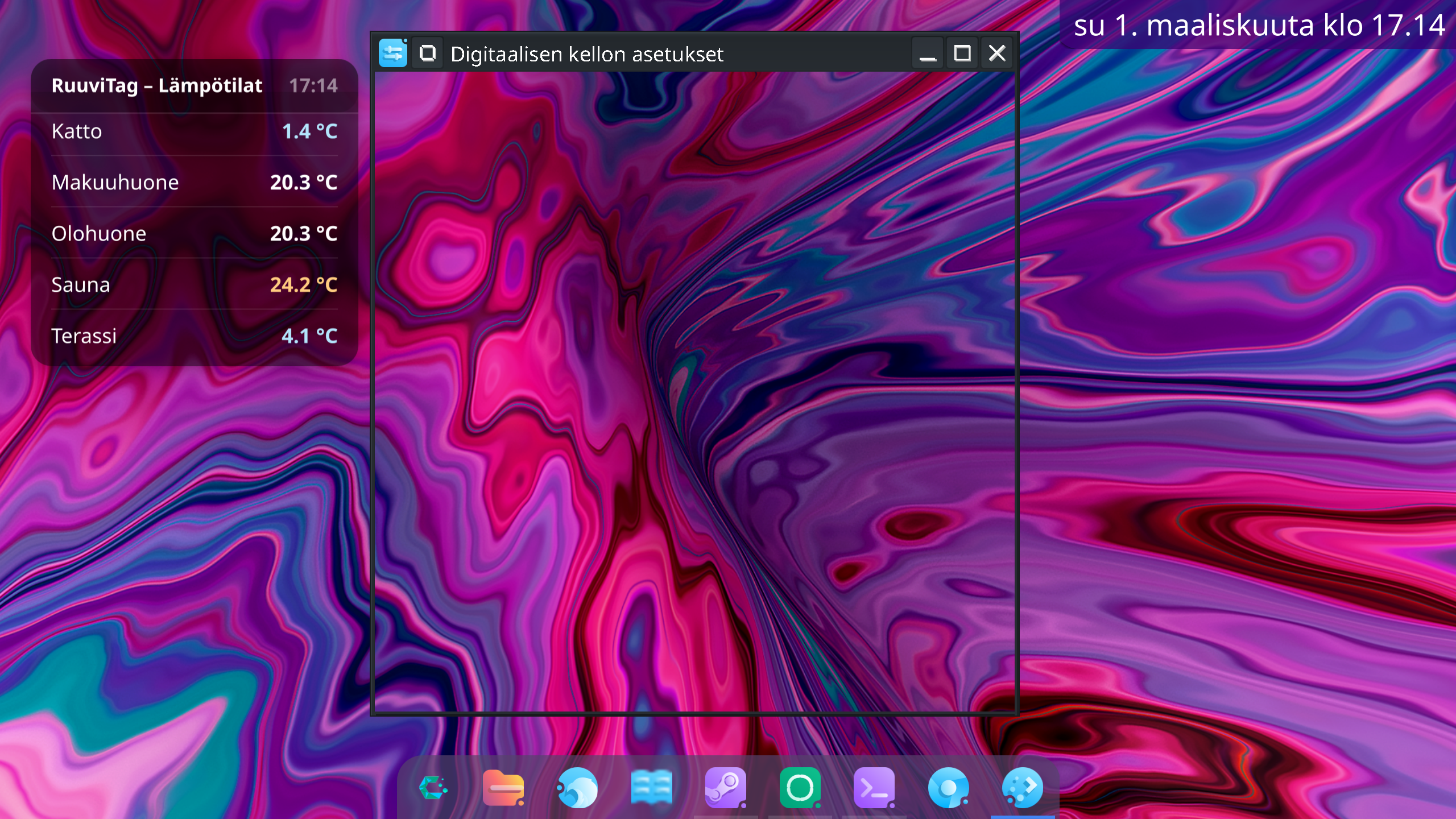
Task: Open the blue open-book dock icon
Action: [x=652, y=788]
